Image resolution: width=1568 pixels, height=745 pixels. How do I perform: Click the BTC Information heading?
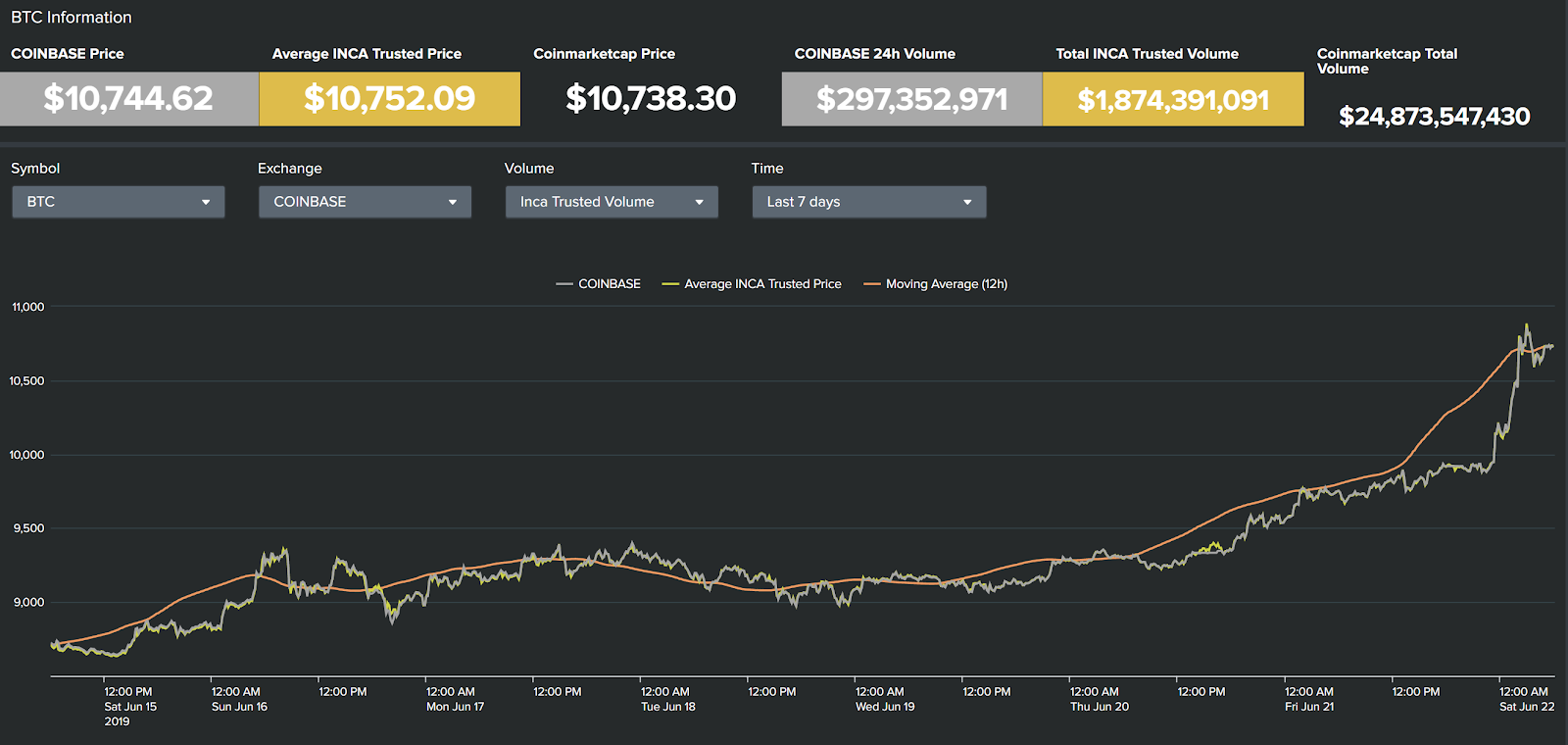tap(72, 18)
